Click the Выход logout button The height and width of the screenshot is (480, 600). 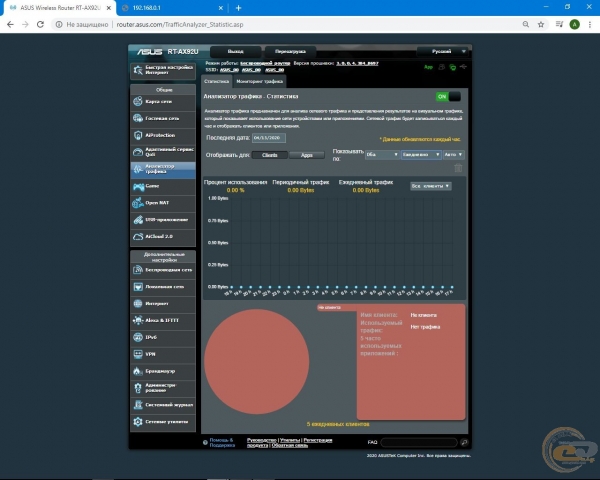click(x=235, y=51)
